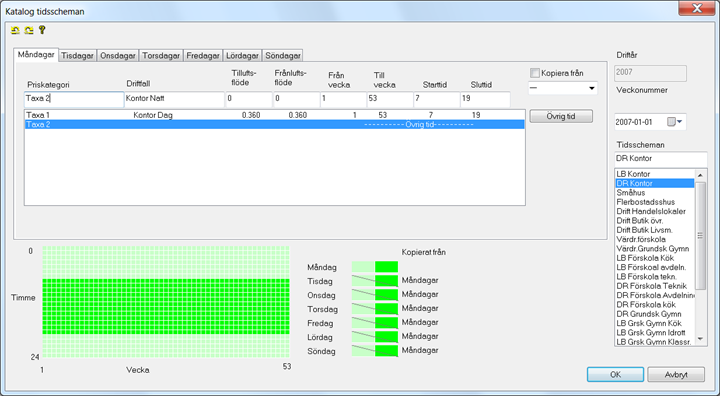Image resolution: width=720 pixels, height=396 pixels.
Task: Click the Från vecka input field
Action: (343, 99)
